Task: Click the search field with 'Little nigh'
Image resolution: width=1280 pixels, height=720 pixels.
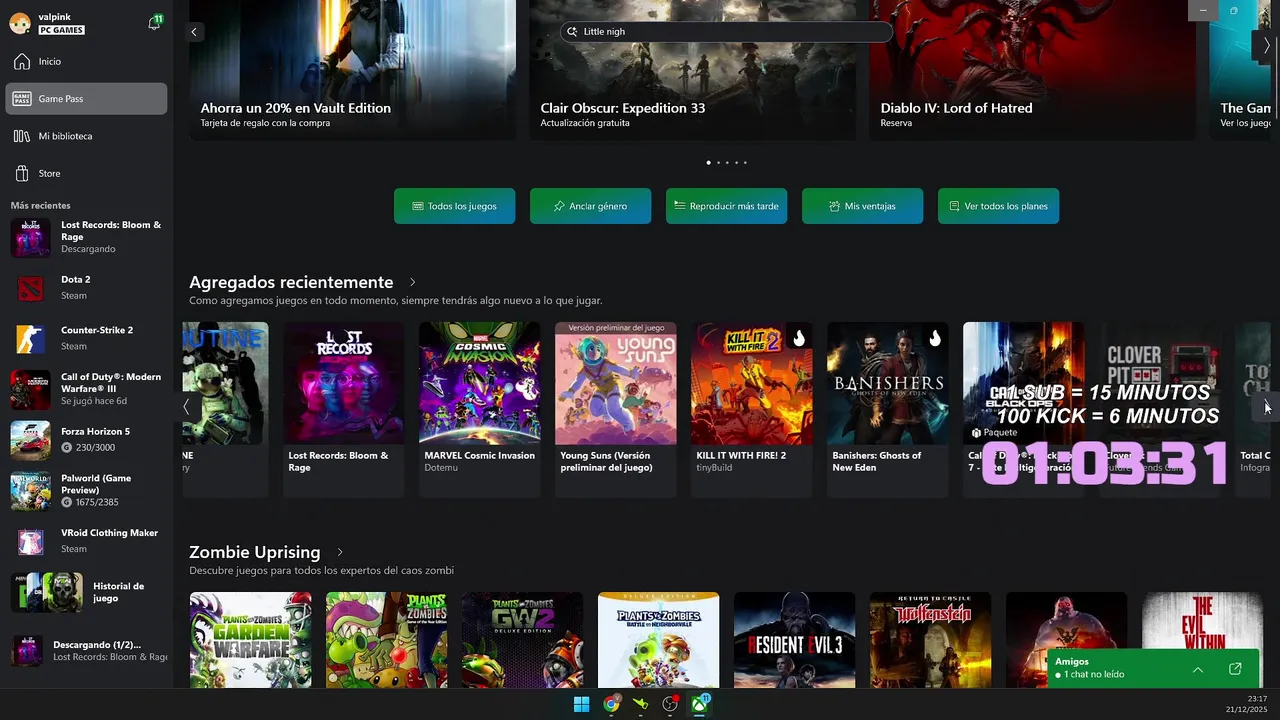Action: [x=725, y=32]
